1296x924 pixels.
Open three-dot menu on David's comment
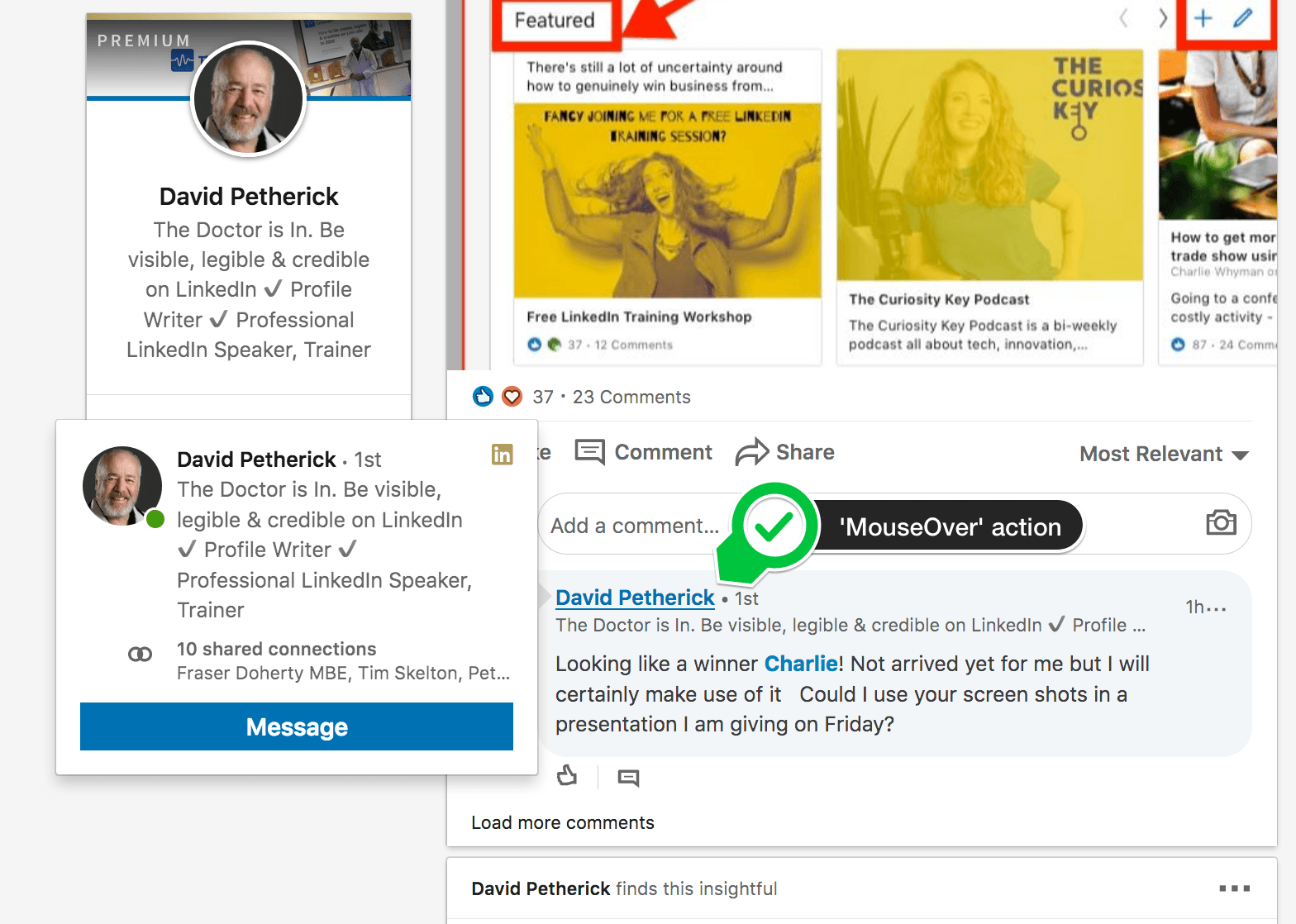pos(1216,608)
